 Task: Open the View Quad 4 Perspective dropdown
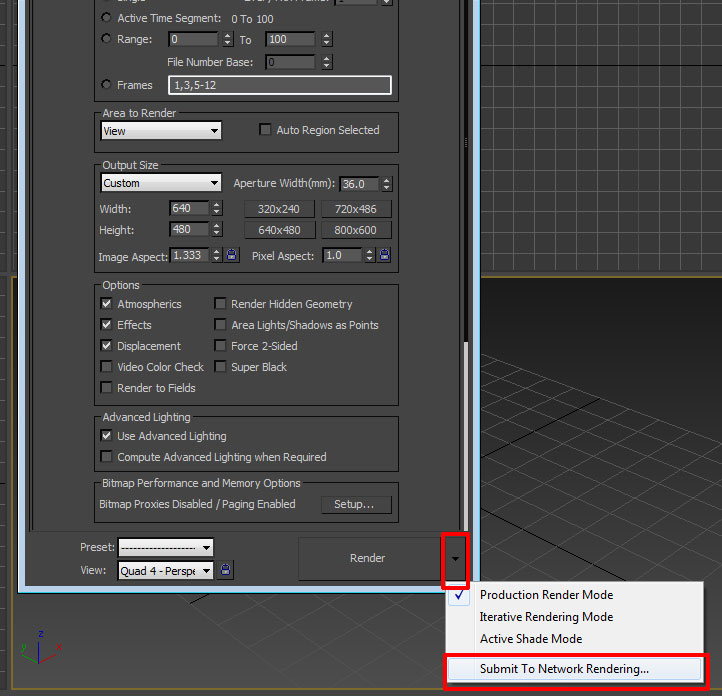pyautogui.click(x=165, y=571)
